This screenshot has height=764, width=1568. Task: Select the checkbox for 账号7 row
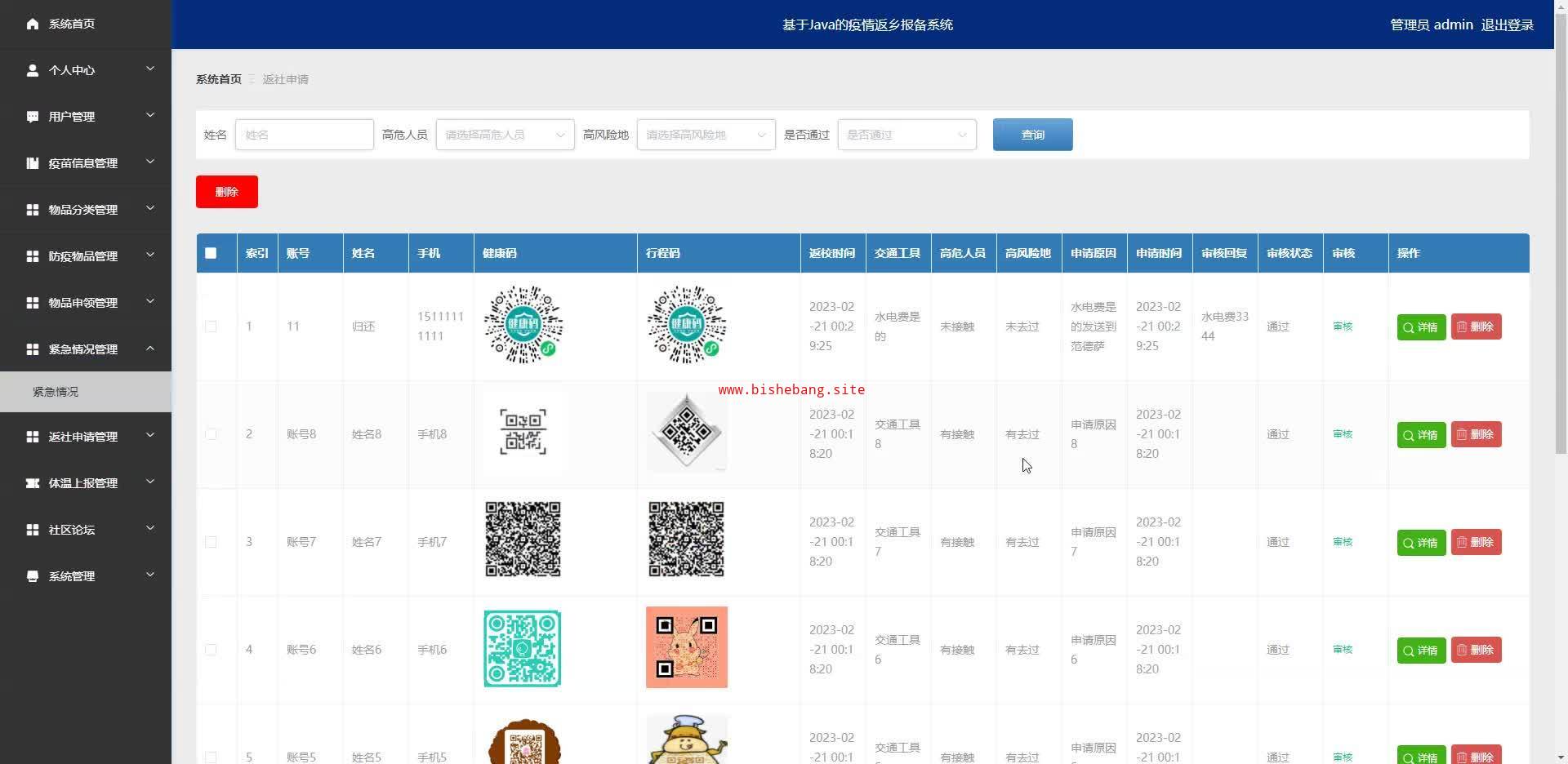point(211,542)
